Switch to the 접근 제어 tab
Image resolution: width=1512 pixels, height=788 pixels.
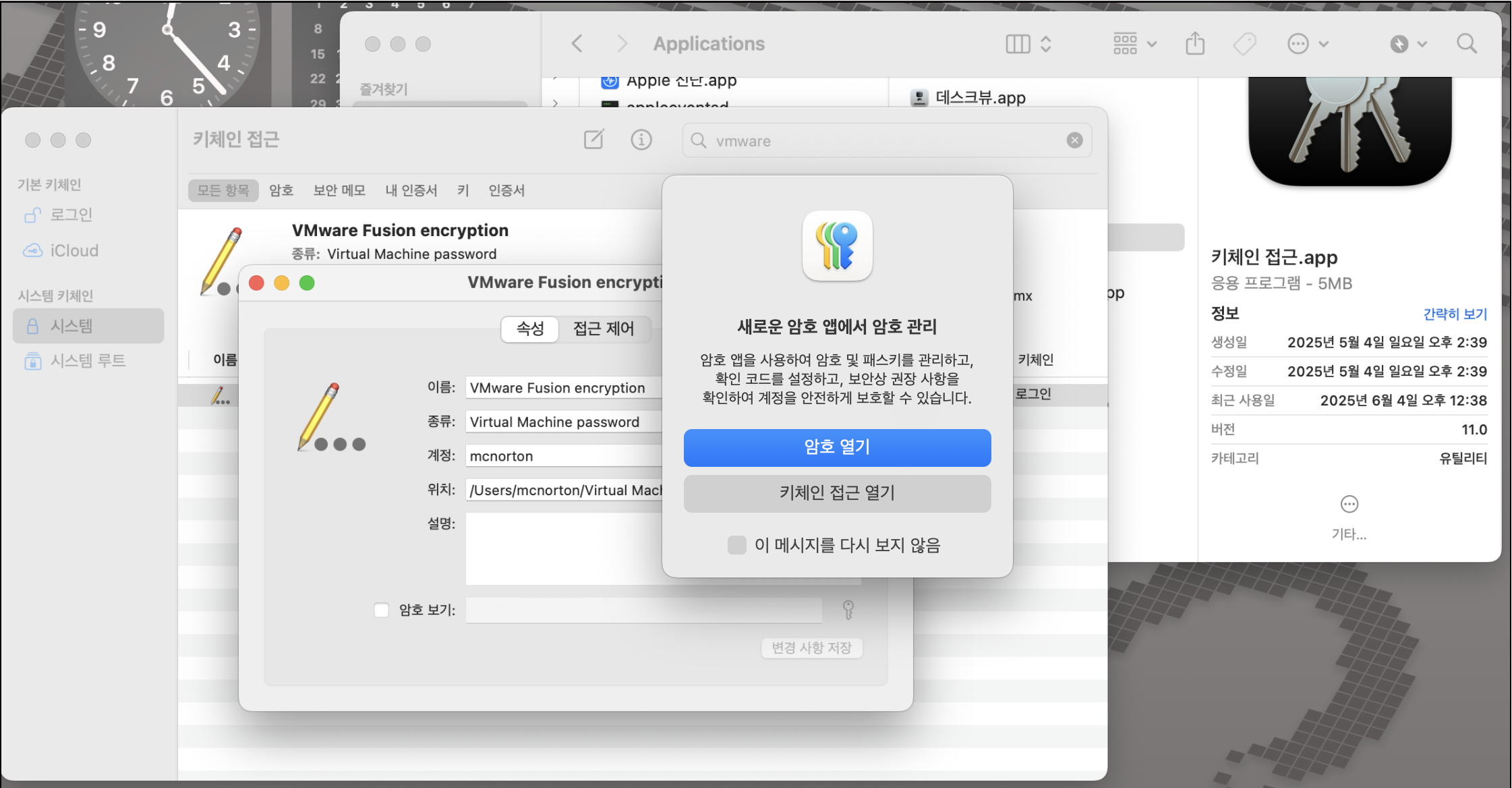pyautogui.click(x=604, y=329)
